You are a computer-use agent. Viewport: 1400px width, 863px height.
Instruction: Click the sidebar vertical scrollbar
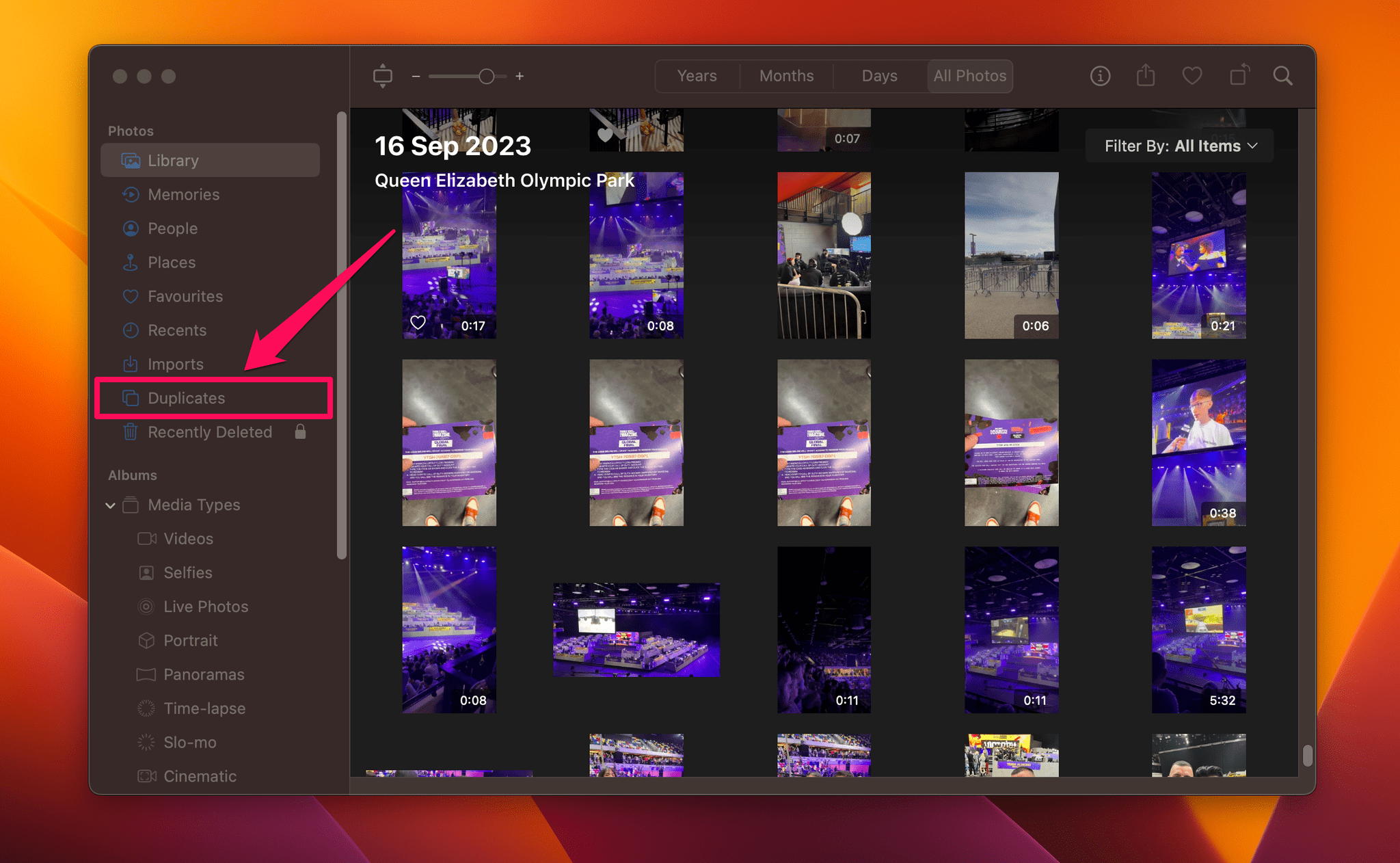(x=342, y=335)
